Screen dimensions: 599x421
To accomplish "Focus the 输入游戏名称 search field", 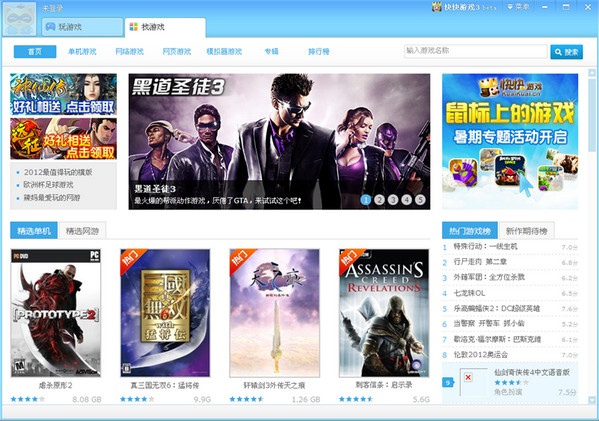I will pyautogui.click(x=476, y=51).
